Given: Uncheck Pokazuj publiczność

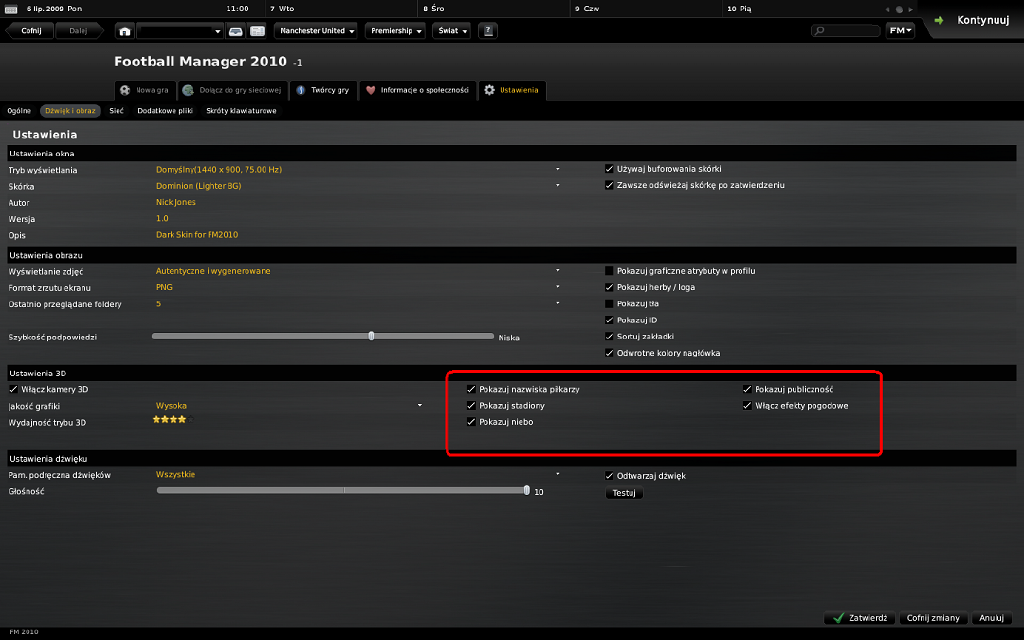Looking at the screenshot, I should coord(748,389).
